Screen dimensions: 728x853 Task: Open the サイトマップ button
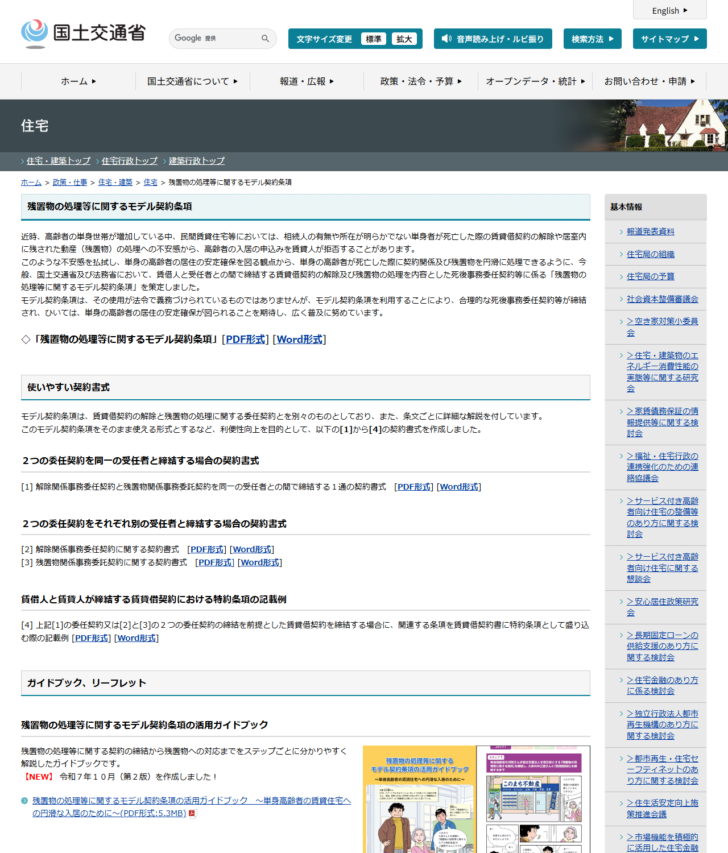pyautogui.click(x=670, y=39)
